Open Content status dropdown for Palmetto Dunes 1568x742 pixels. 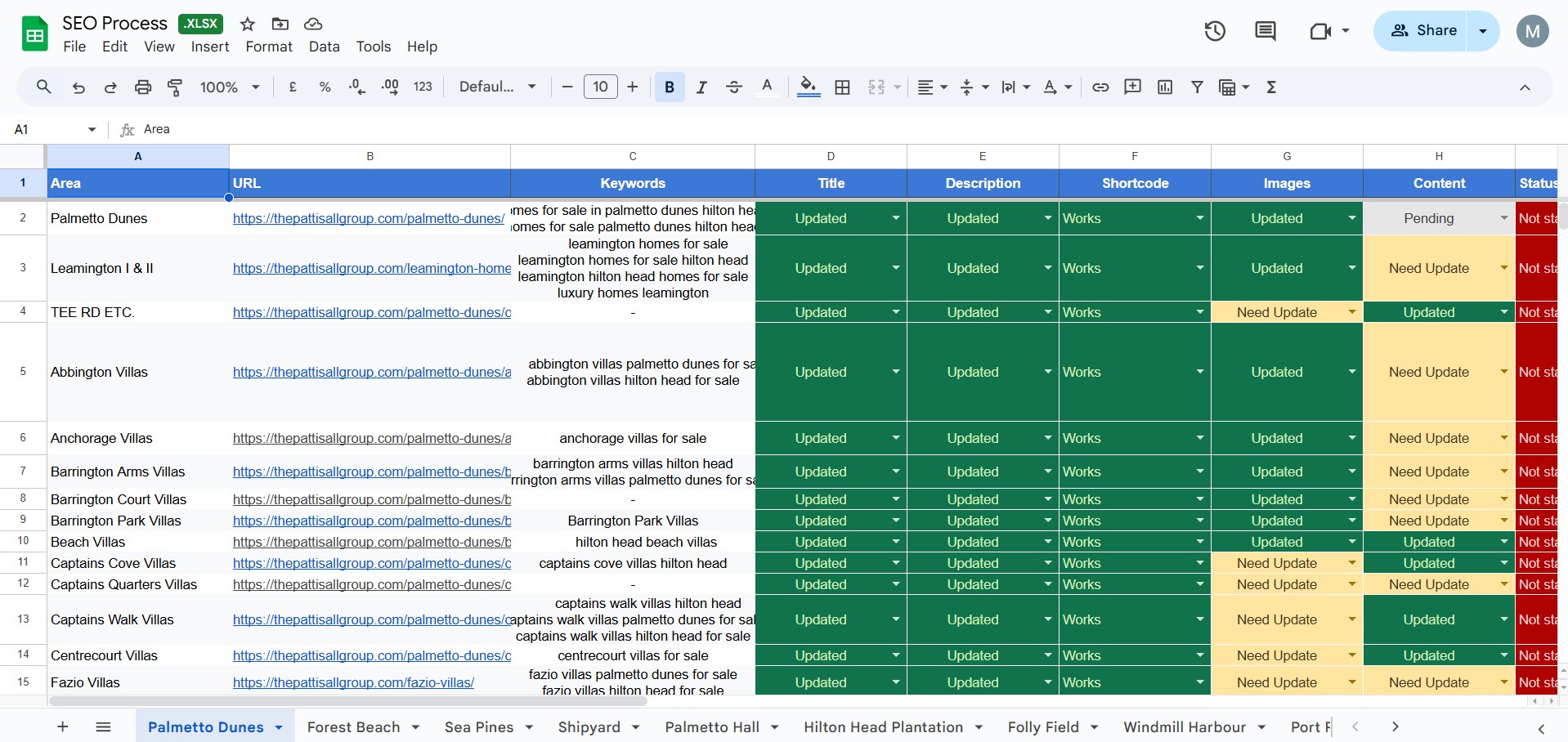(x=1503, y=218)
